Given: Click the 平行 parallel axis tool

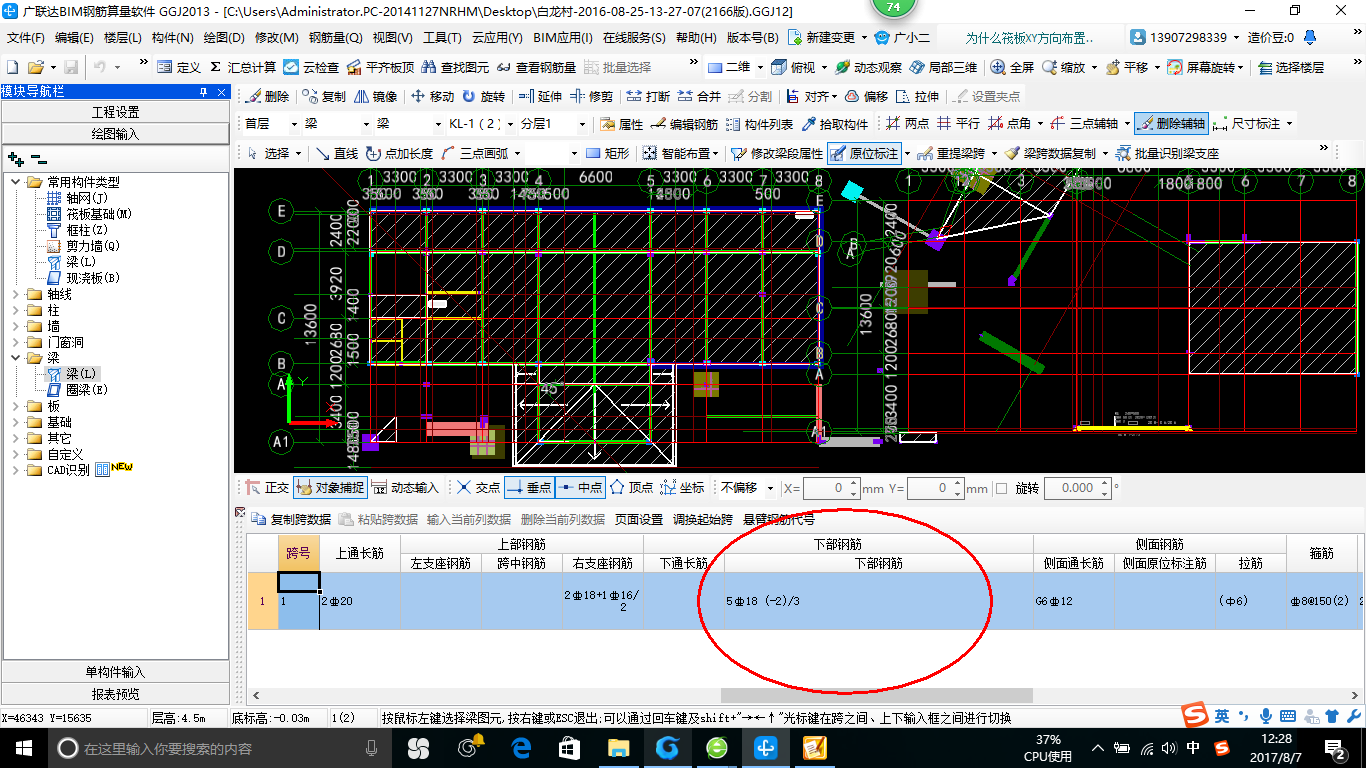Looking at the screenshot, I should tap(958, 125).
